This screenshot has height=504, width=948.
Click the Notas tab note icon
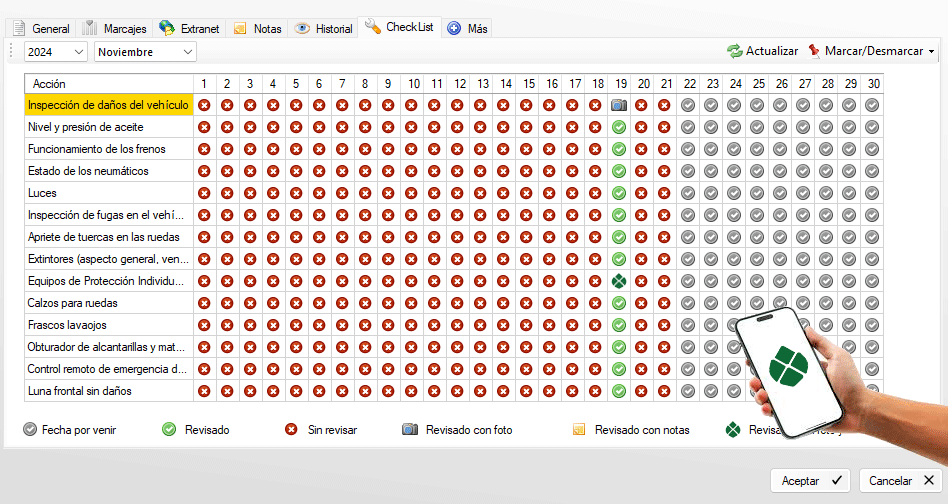pos(240,29)
